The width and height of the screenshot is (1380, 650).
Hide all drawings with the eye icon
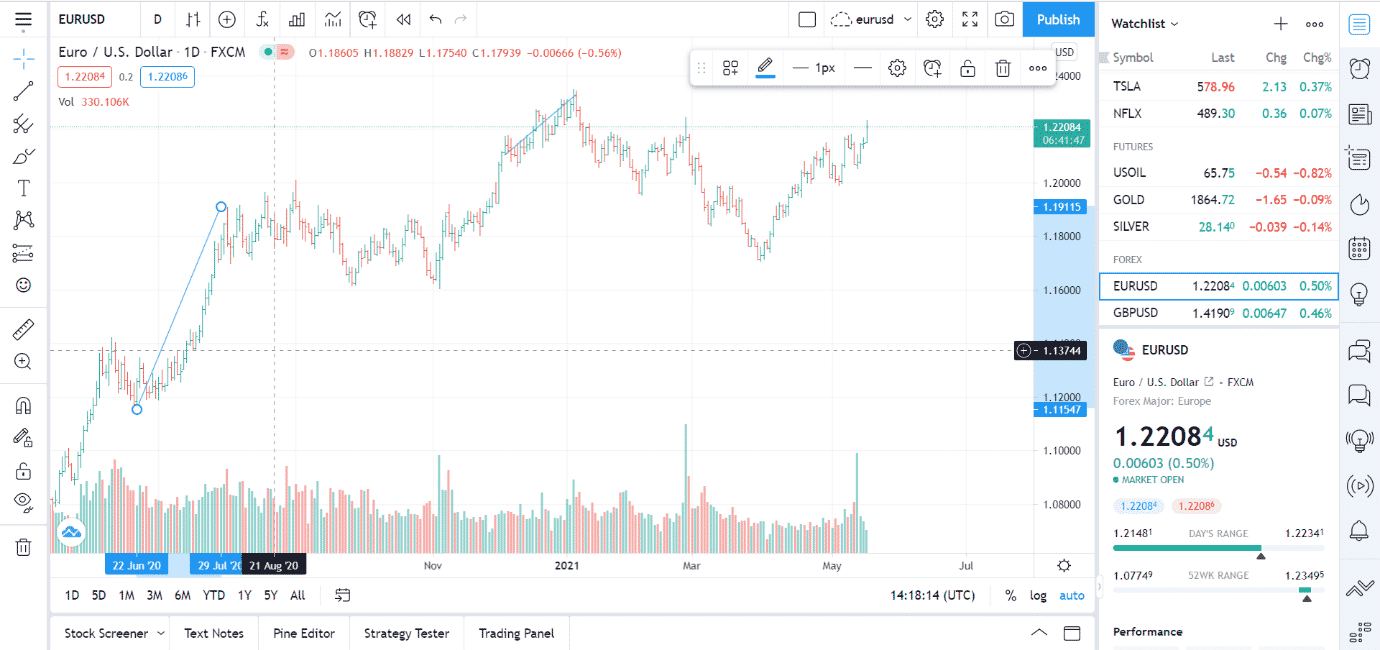[24, 502]
